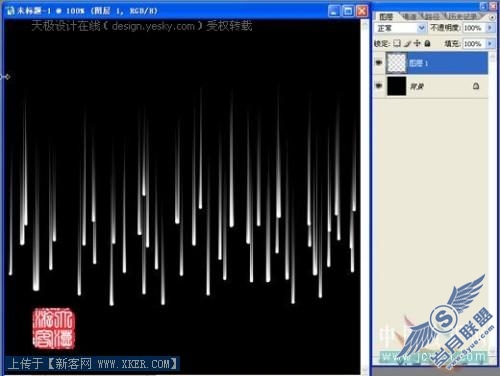
Task: Open the opacity slider arrow
Action: point(490,28)
